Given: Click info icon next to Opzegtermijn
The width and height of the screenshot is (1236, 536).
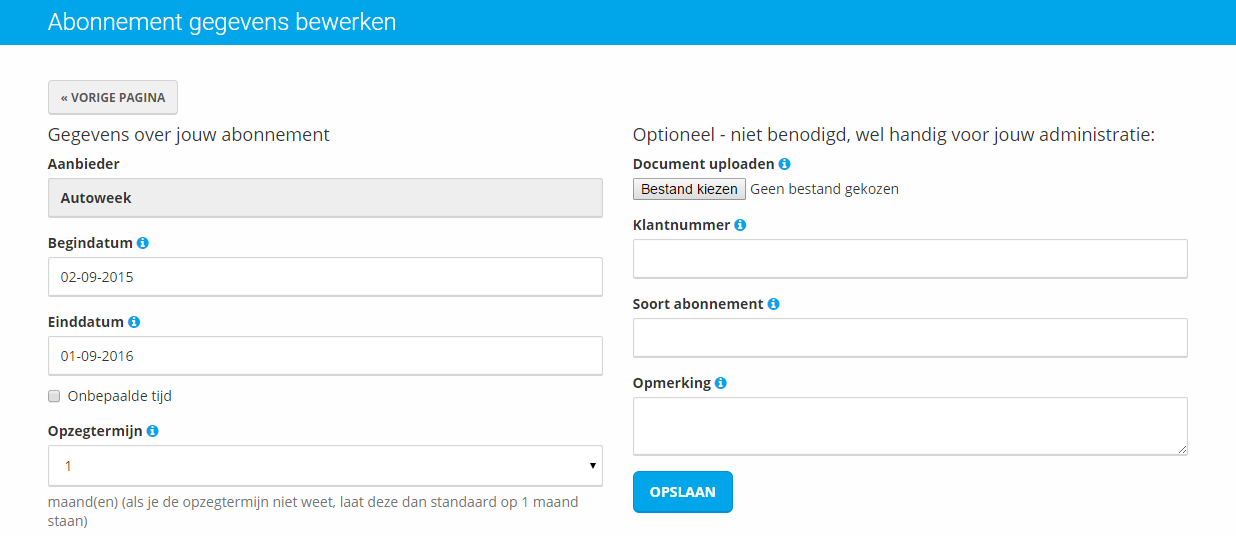Looking at the screenshot, I should tap(152, 431).
